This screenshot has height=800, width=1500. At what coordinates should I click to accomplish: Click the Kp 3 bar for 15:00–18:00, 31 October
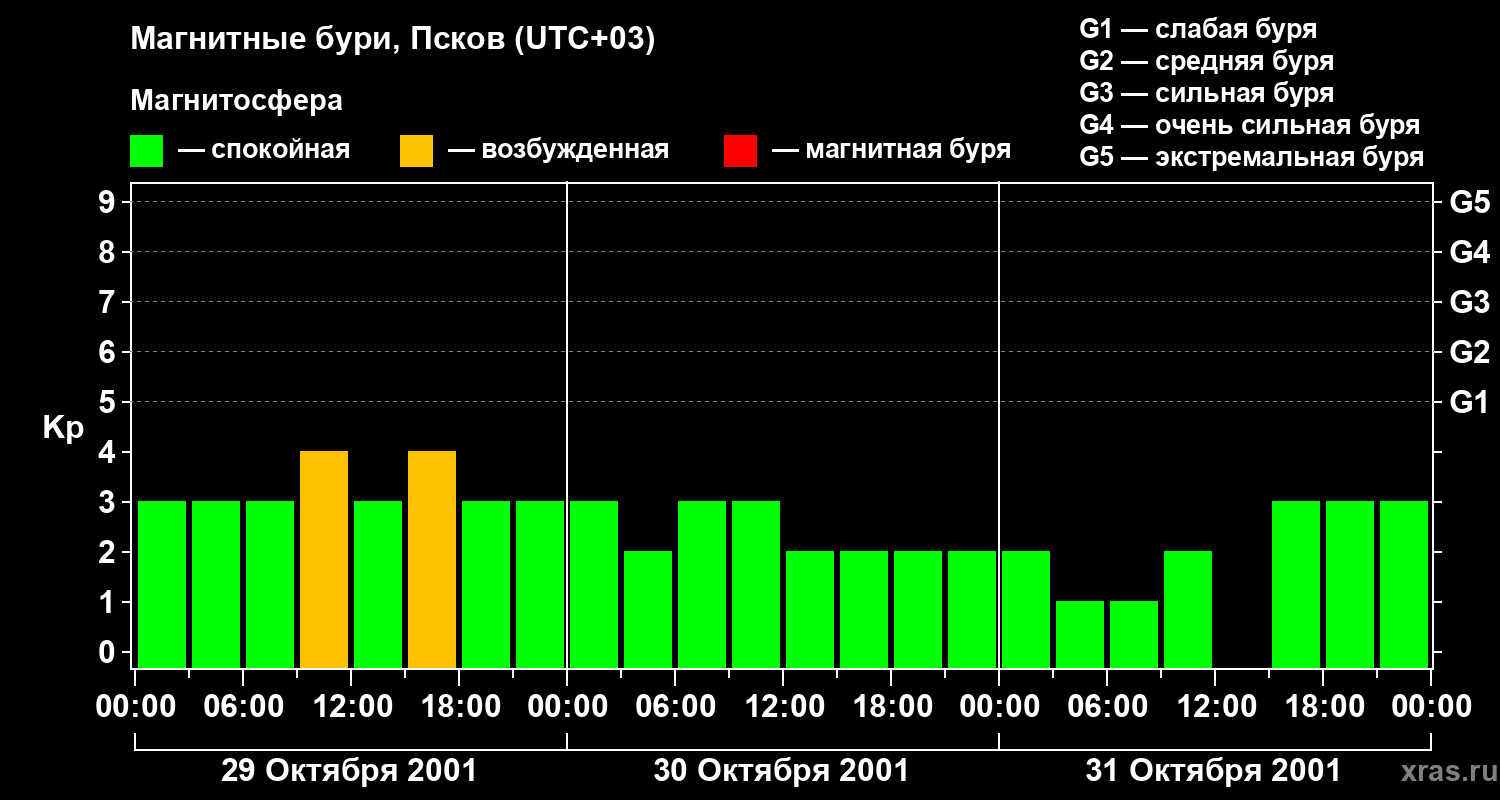(1296, 584)
